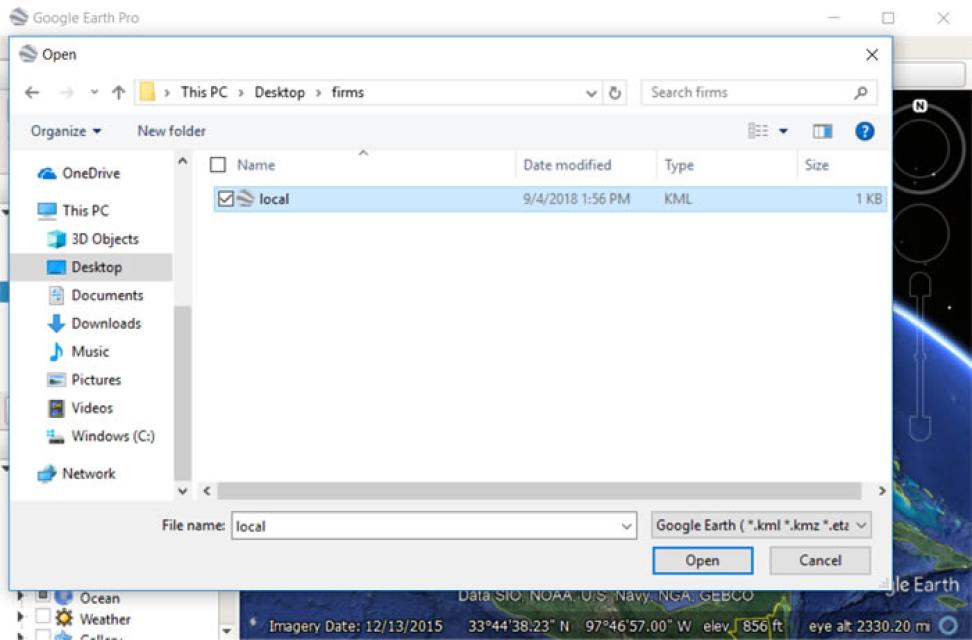Expand the File name dropdown

pos(627,527)
